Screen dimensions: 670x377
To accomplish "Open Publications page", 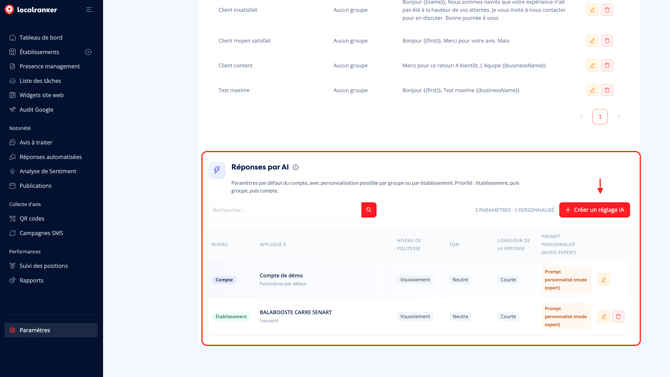I will click(x=35, y=186).
